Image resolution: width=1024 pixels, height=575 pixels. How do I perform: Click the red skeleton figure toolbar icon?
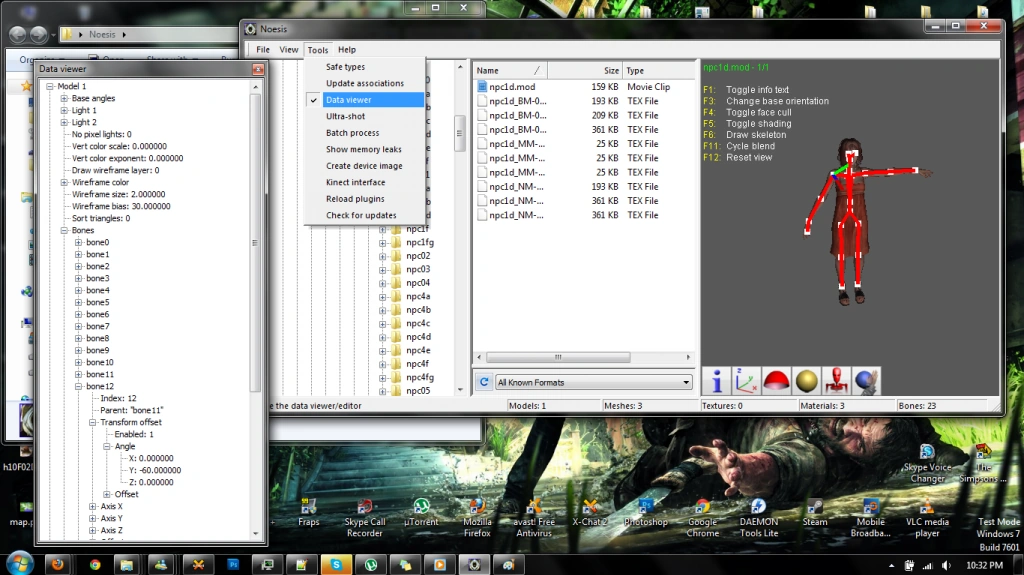[837, 381]
